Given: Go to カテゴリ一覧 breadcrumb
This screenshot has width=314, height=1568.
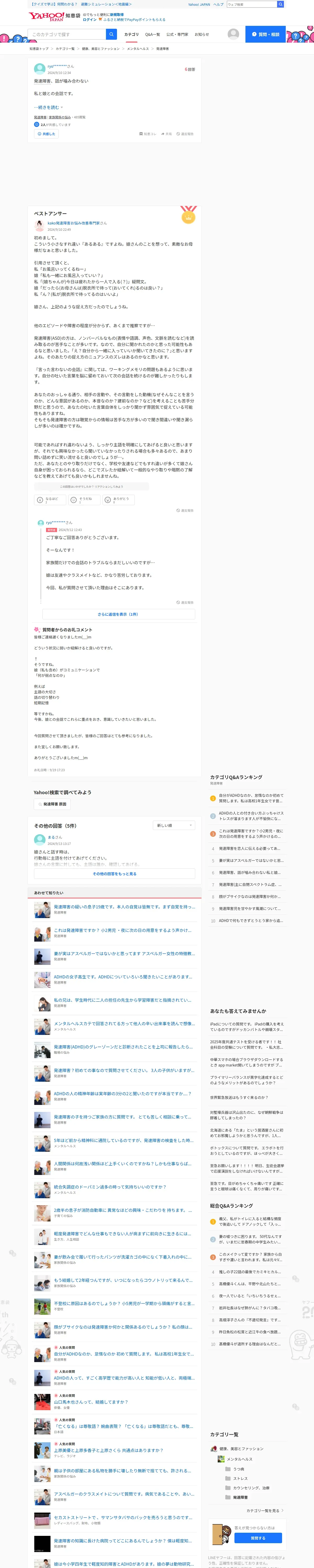Looking at the screenshot, I should tap(65, 49).
